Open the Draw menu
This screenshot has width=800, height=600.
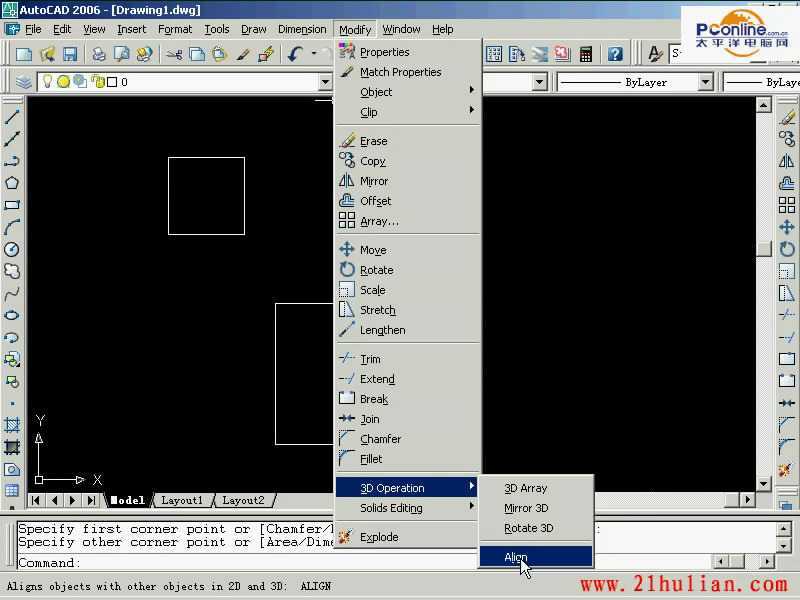(254, 30)
